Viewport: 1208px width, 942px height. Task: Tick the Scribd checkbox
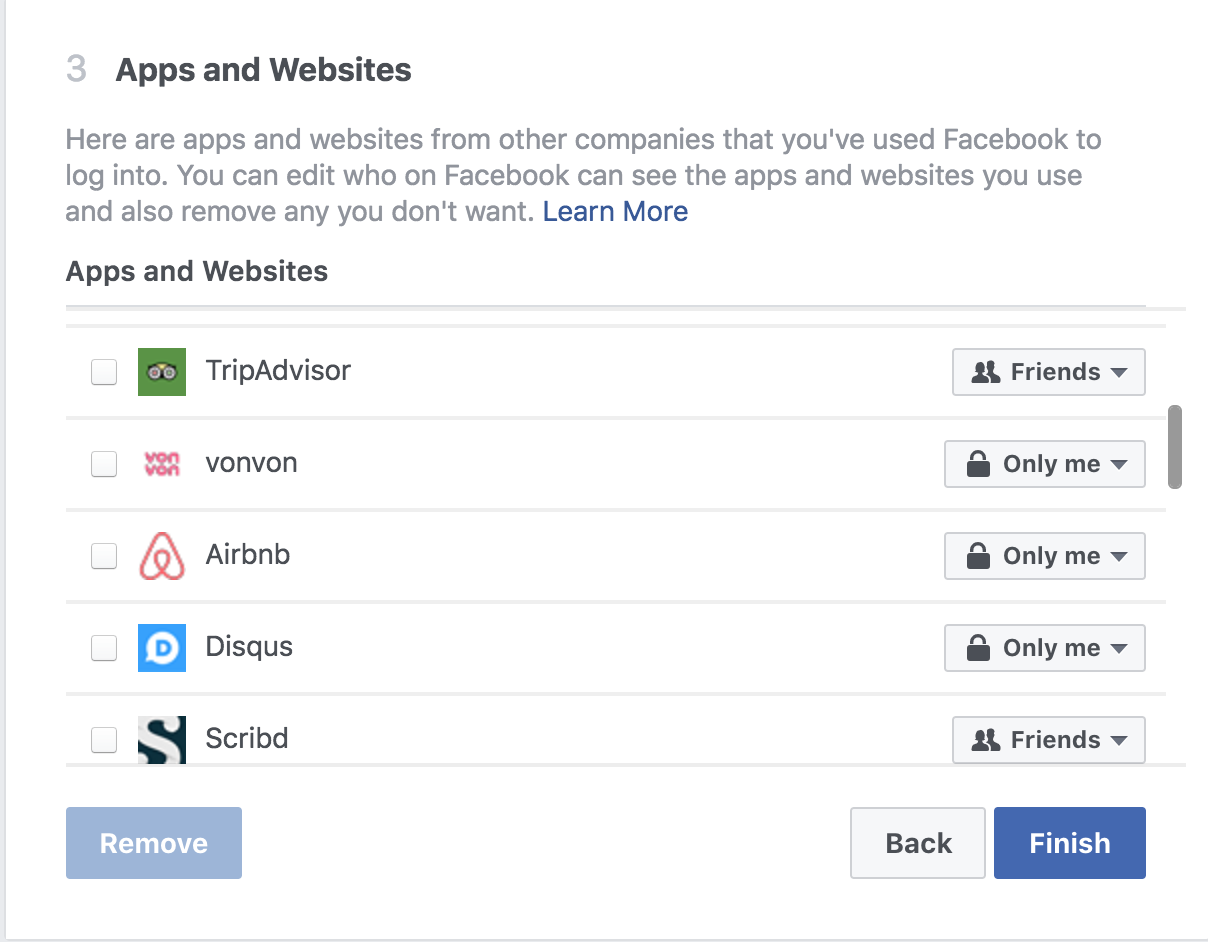(x=104, y=740)
